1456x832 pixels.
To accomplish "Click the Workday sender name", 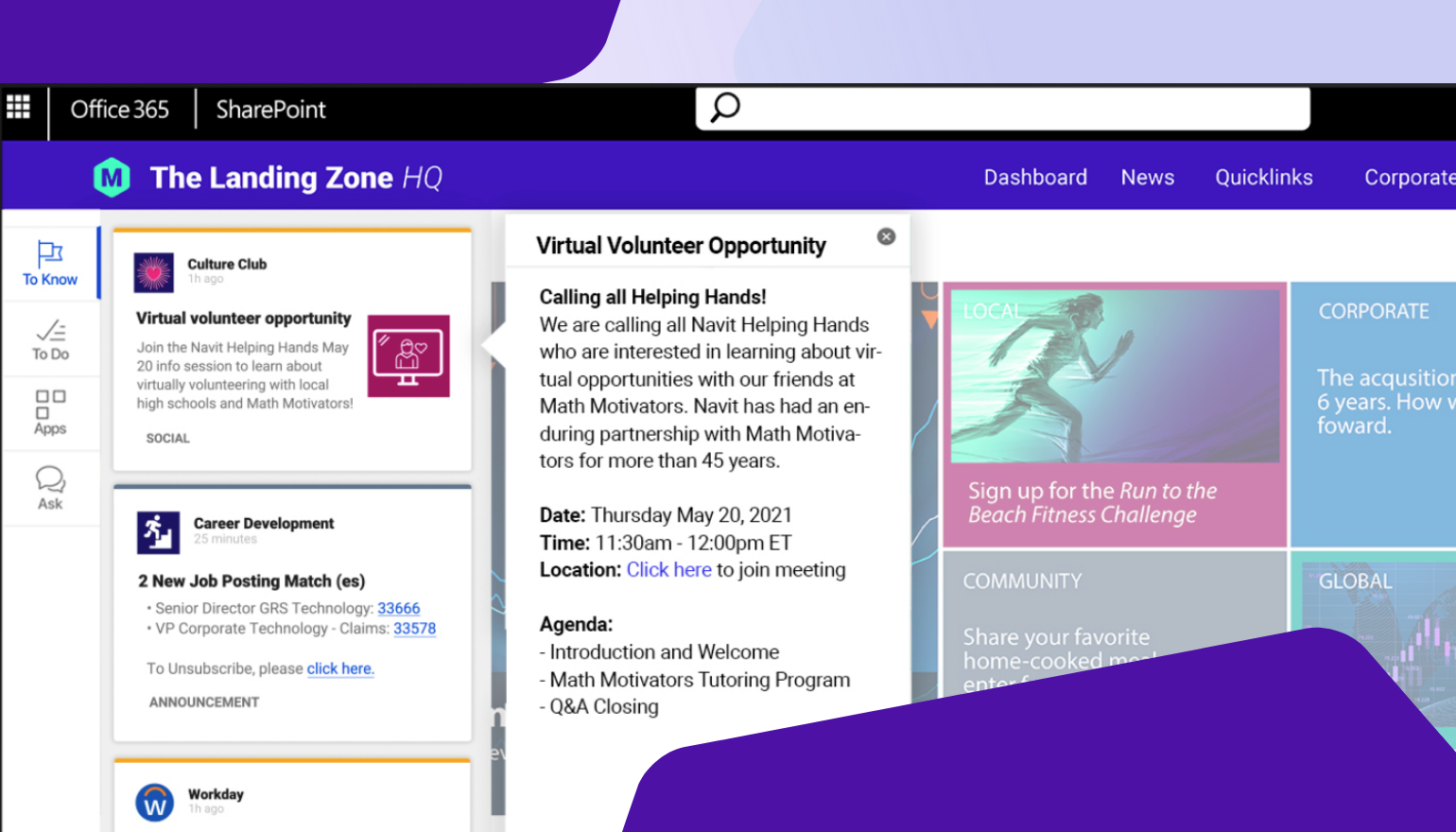I will point(216,794).
